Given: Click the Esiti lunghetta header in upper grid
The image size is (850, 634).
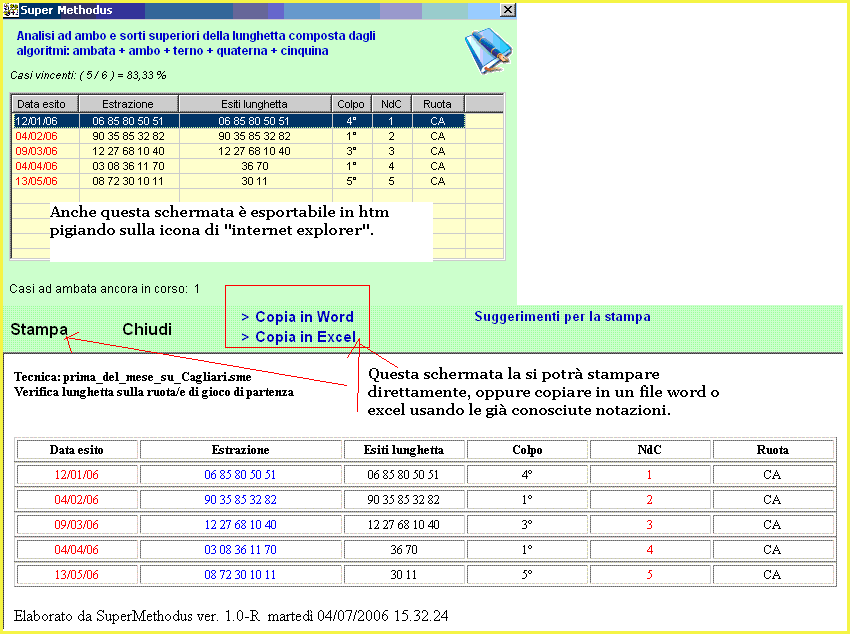Looking at the screenshot, I should [x=255, y=103].
